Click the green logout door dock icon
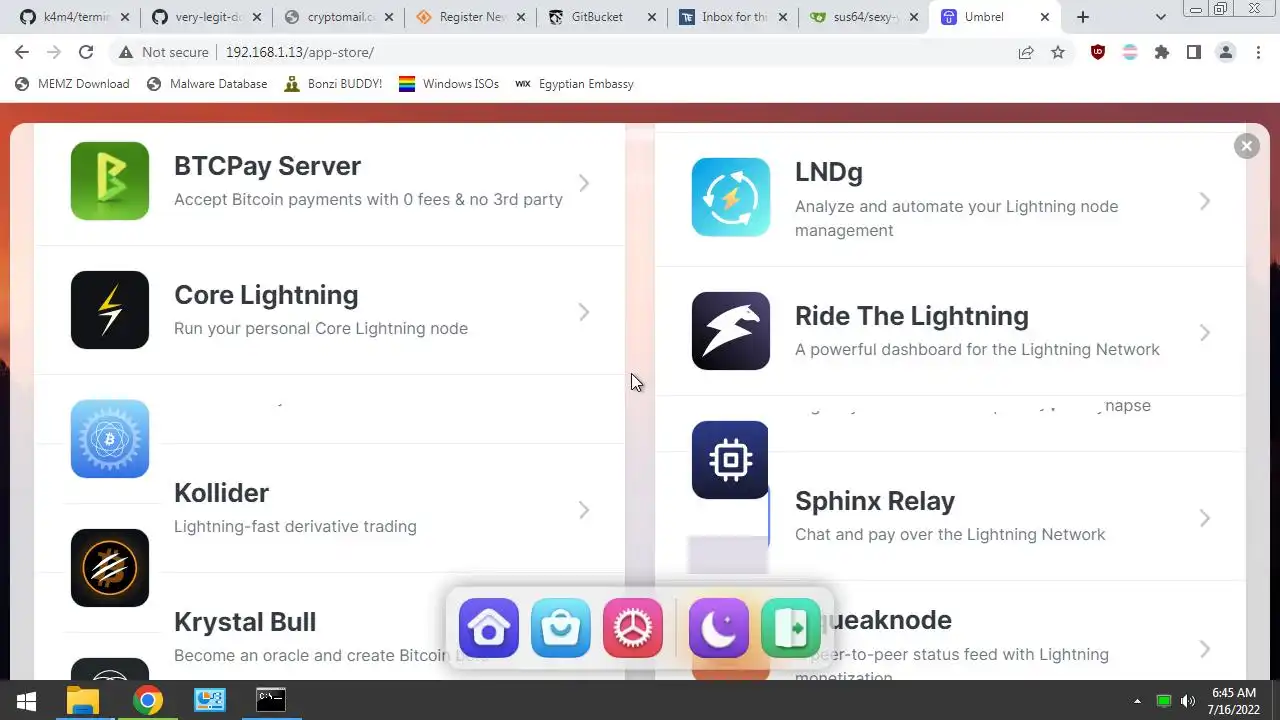The image size is (1280, 720). click(791, 628)
